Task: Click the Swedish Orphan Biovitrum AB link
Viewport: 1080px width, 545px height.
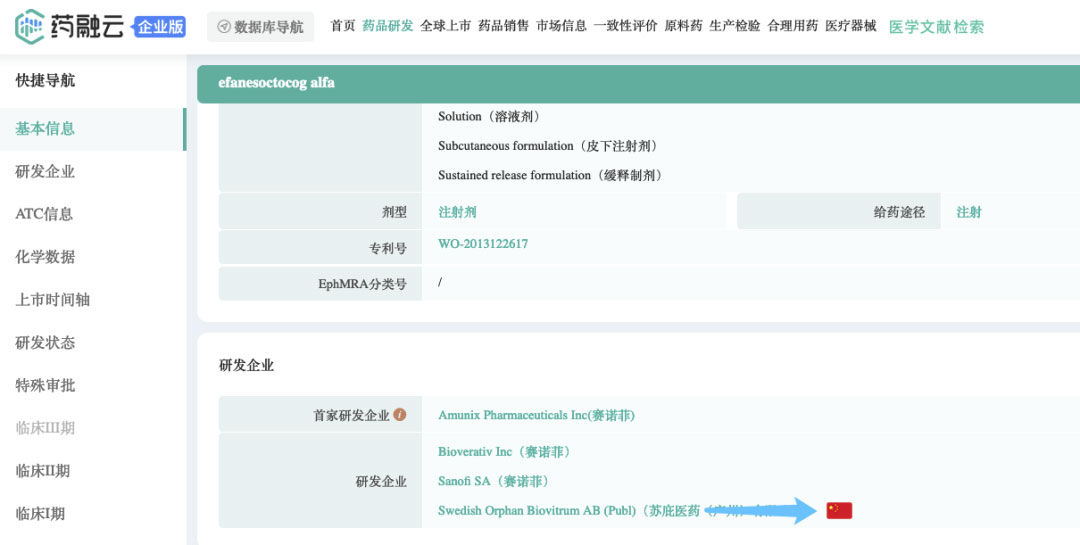Action: click(537, 511)
